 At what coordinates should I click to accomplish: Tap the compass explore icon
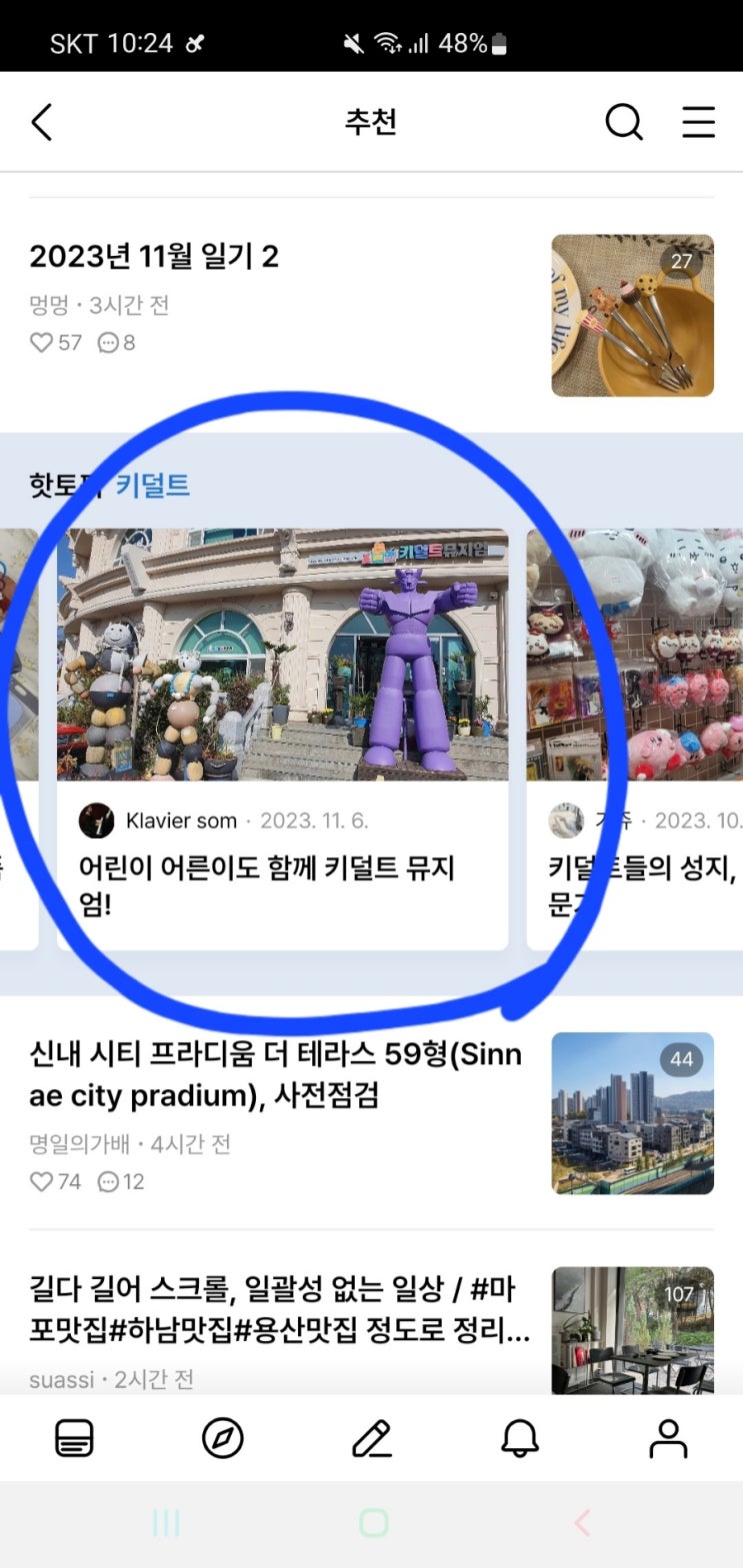pos(222,1439)
